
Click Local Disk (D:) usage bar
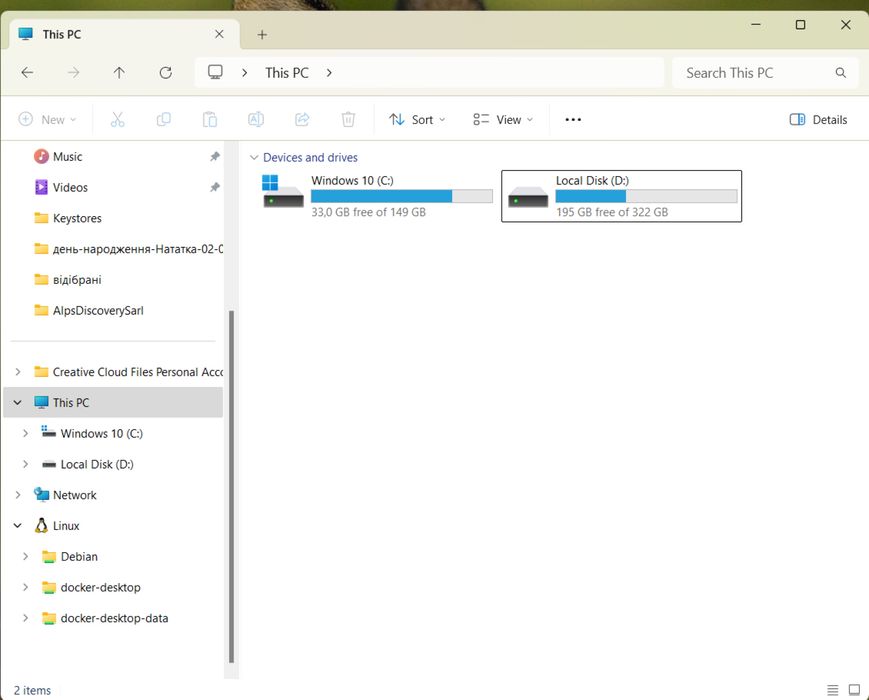point(646,196)
